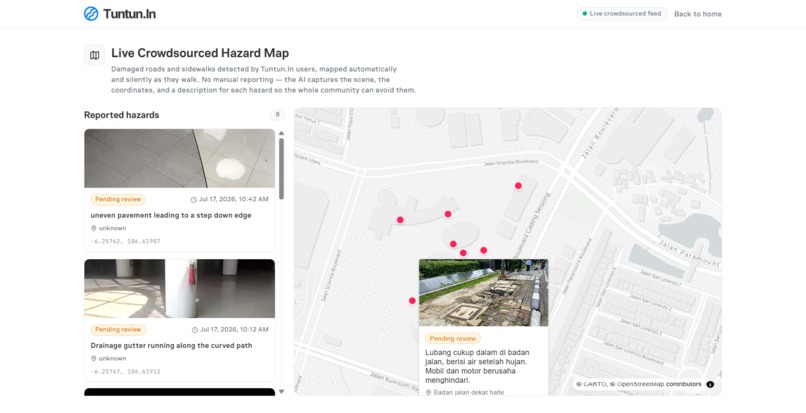Viewport: 806px width, 413px height.
Task: Select coordinates -6.25762, 106.61907
Action: point(125,241)
